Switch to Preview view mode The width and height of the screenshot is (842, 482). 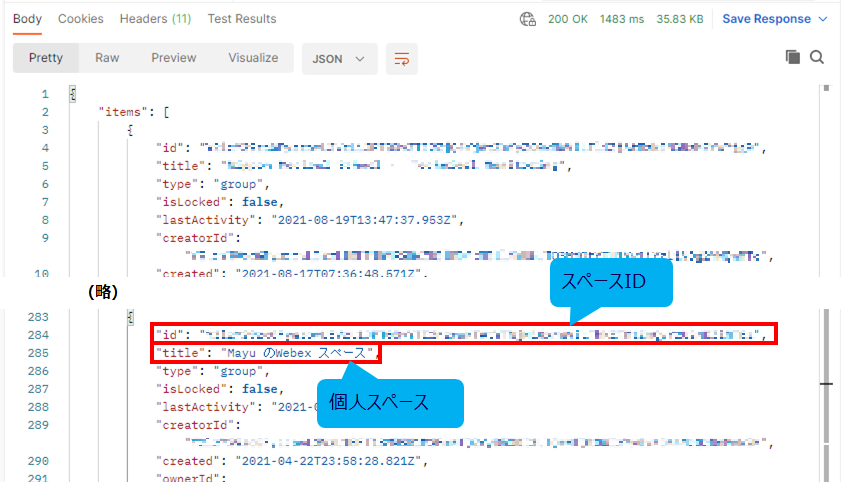coord(174,58)
